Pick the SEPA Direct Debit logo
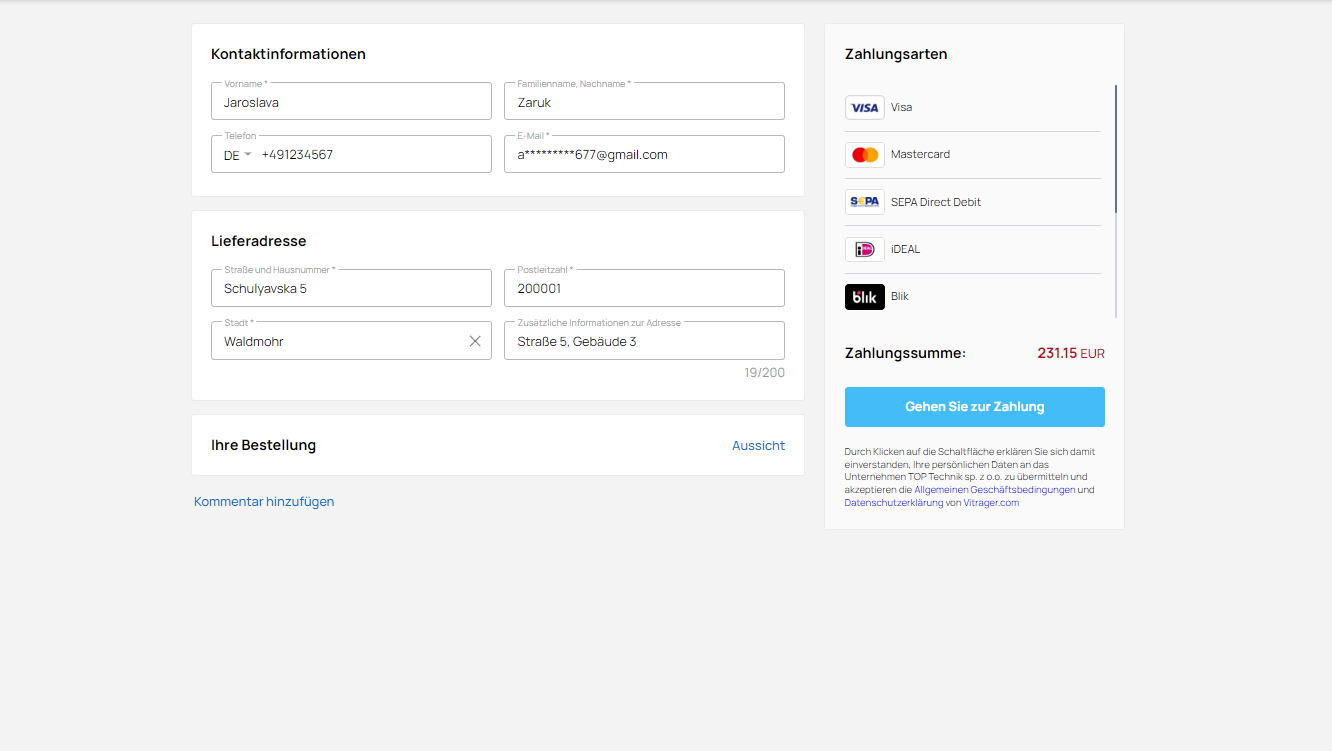 tap(864, 202)
